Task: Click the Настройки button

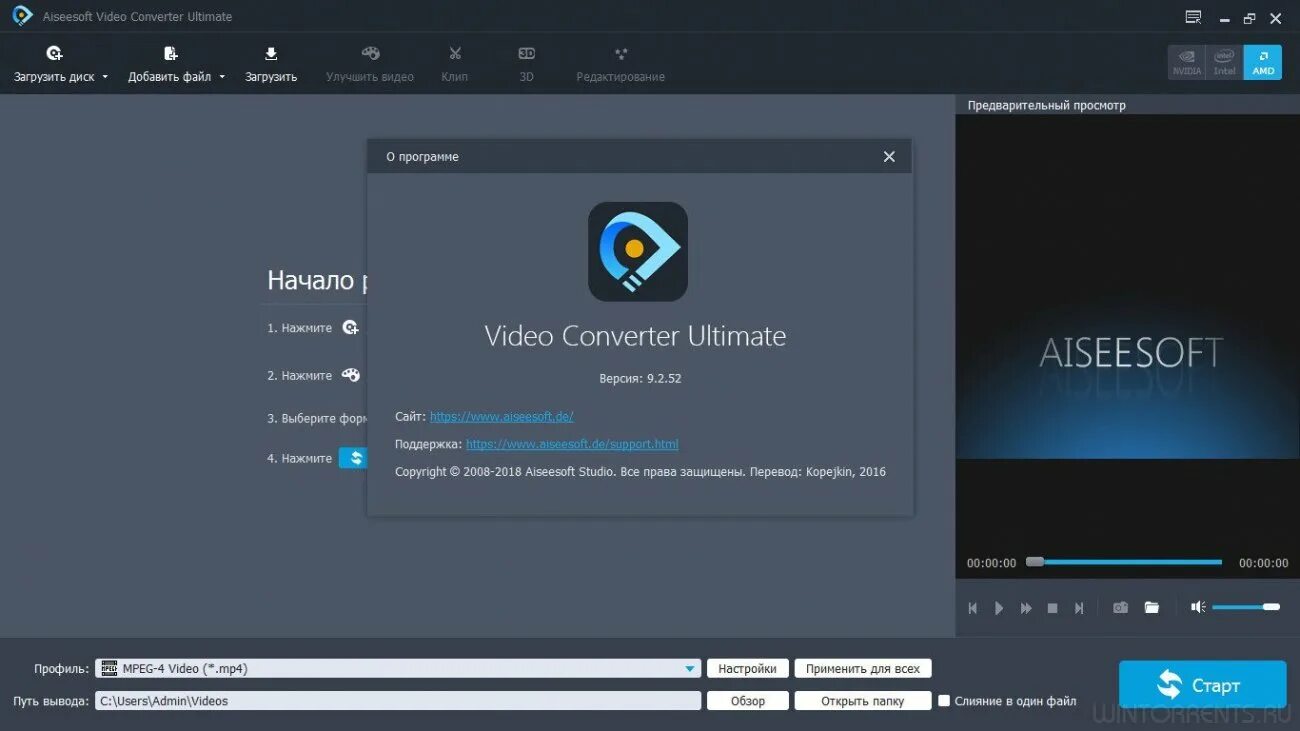Action: click(x=748, y=669)
